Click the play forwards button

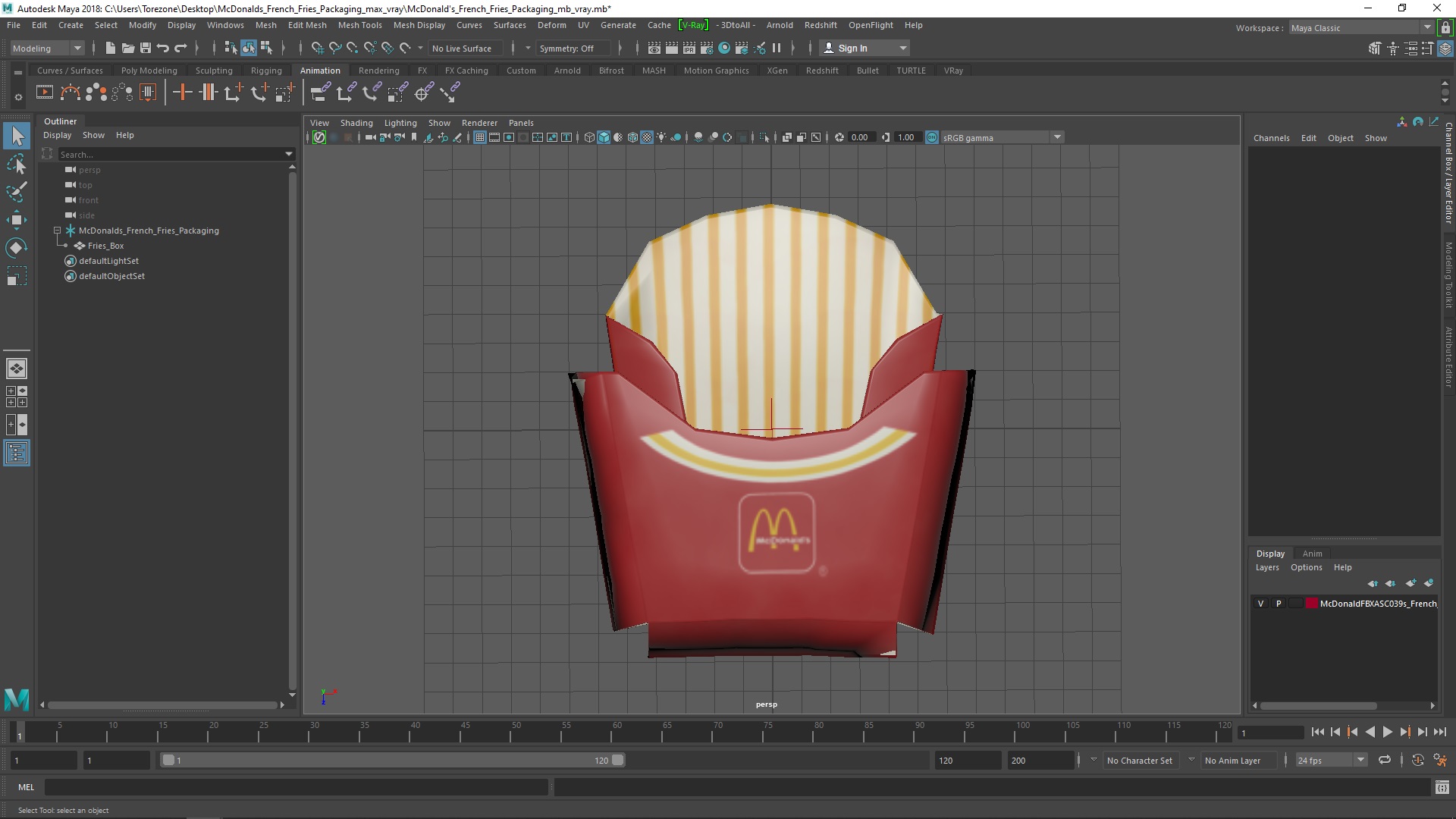tap(1387, 732)
